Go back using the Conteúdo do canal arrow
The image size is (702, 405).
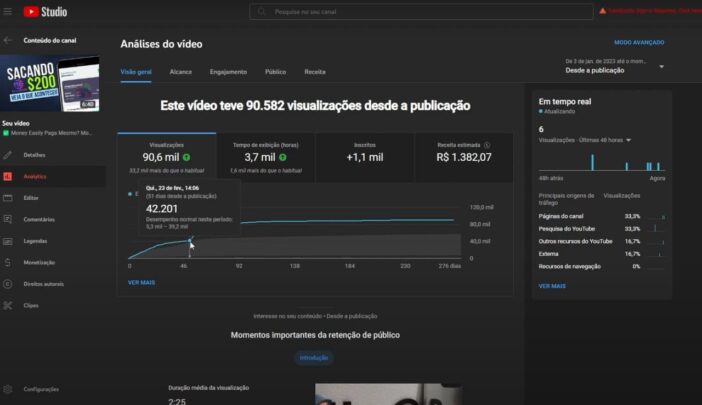8,40
